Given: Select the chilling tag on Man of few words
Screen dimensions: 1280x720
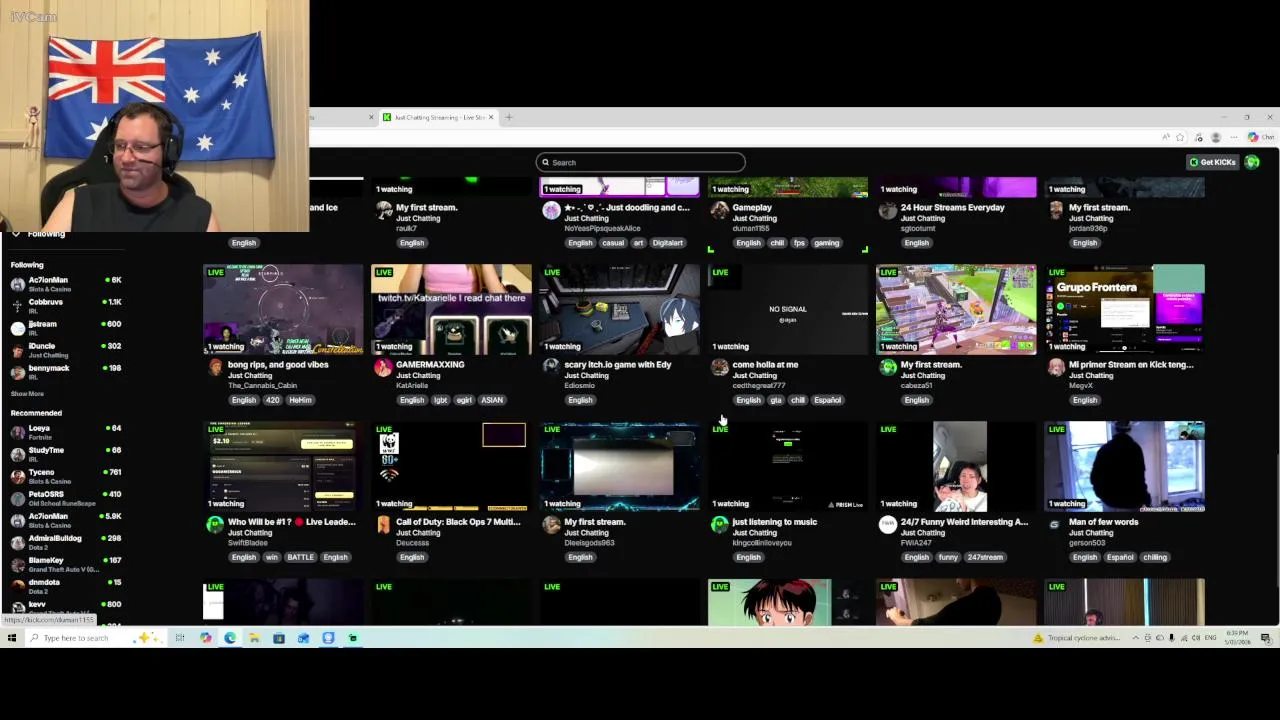Looking at the screenshot, I should click(x=1155, y=557).
